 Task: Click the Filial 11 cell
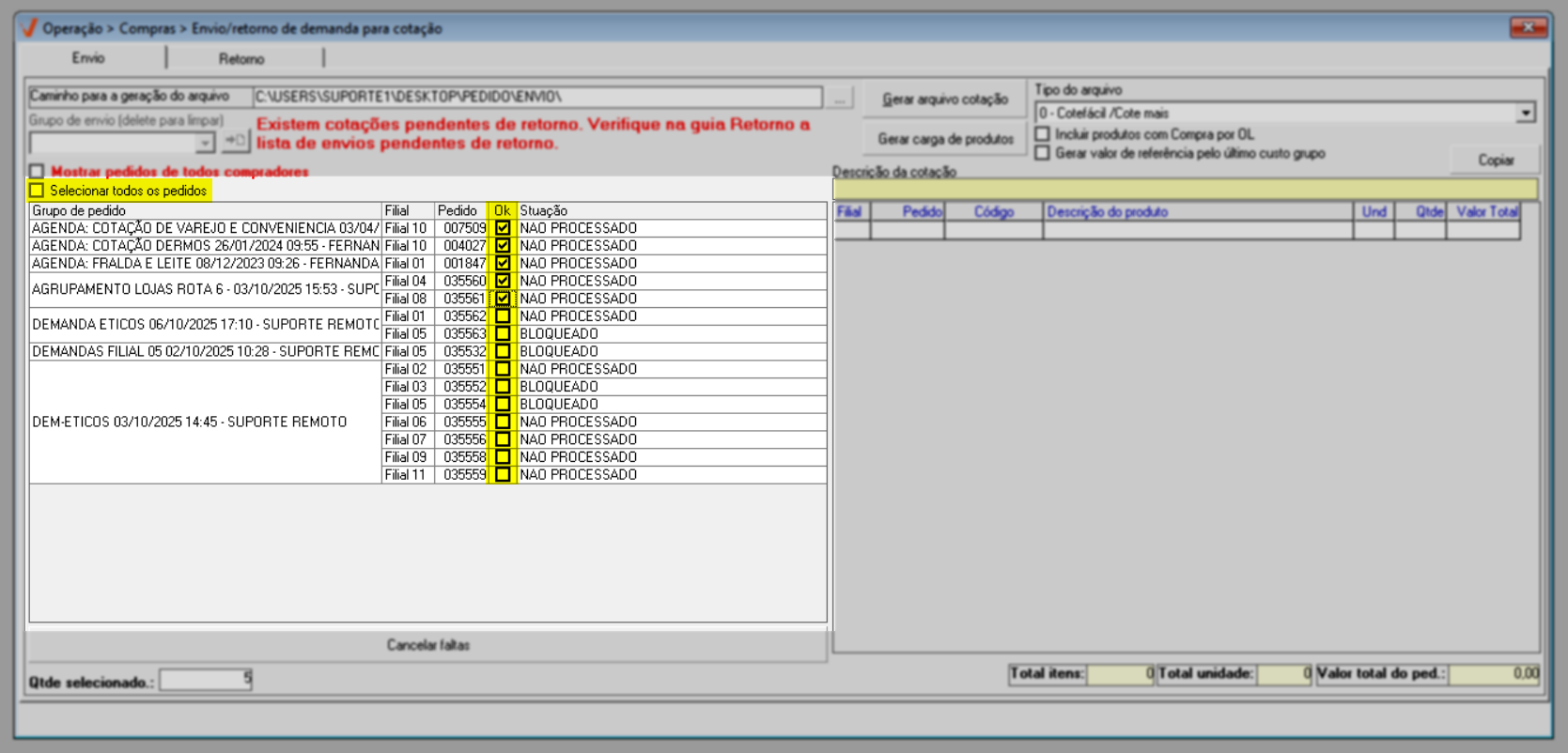[x=407, y=475]
